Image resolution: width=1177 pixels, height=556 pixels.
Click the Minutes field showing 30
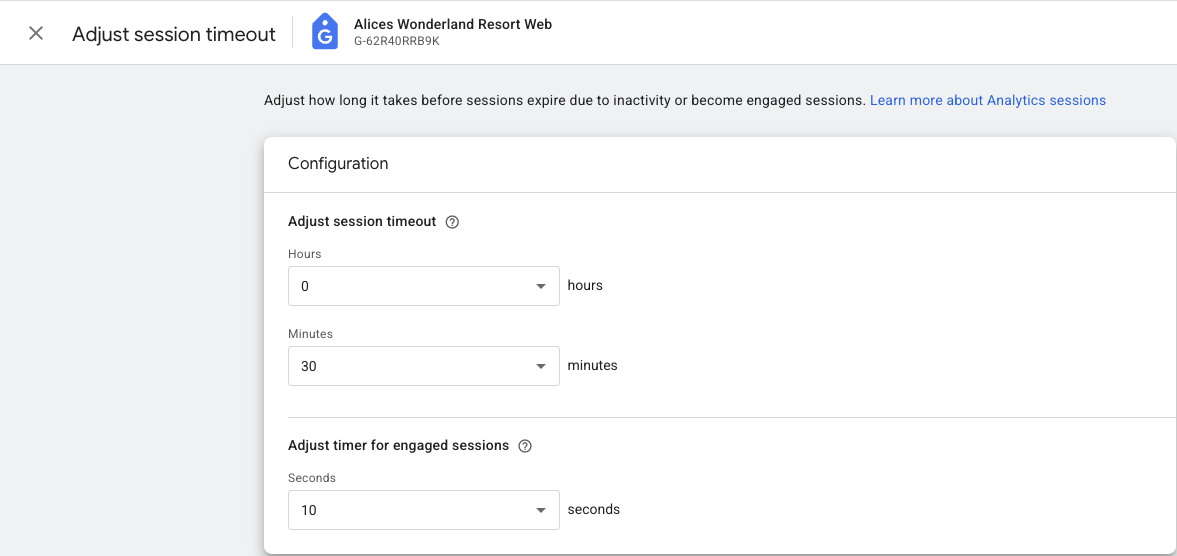pos(410,366)
